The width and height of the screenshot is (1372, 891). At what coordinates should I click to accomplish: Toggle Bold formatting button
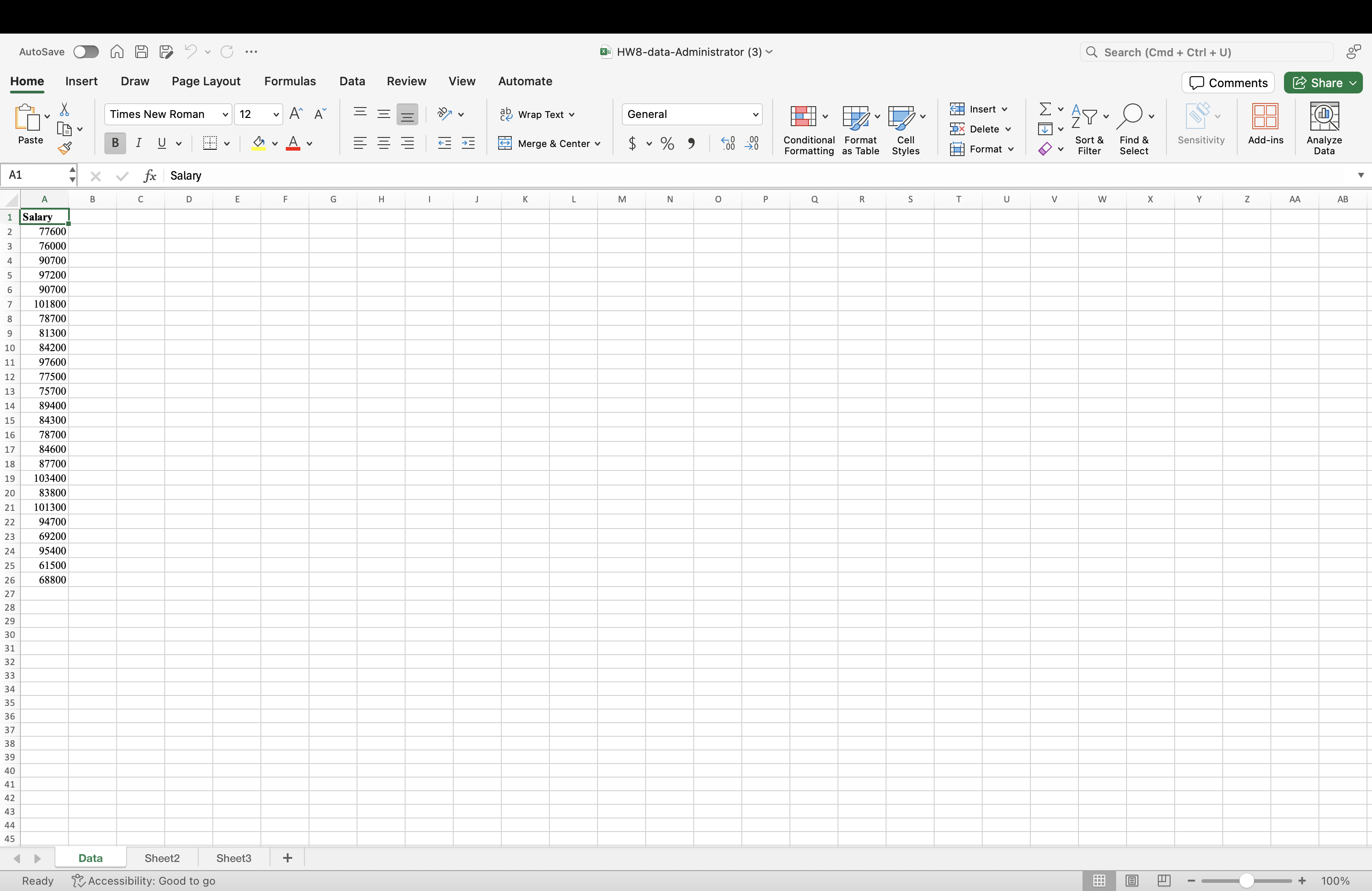[115, 143]
